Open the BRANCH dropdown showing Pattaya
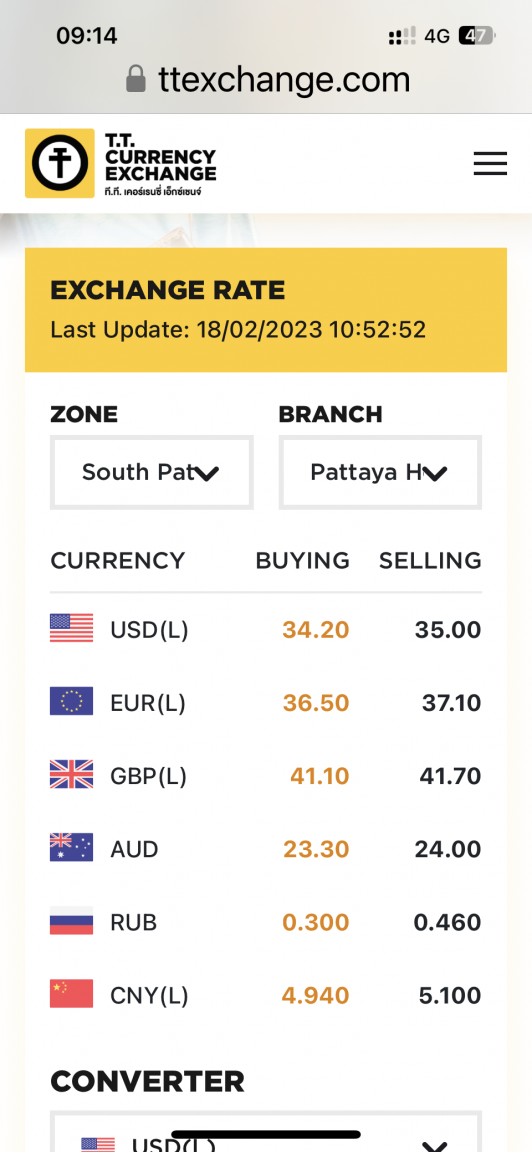The height and width of the screenshot is (1152, 532). 380,472
